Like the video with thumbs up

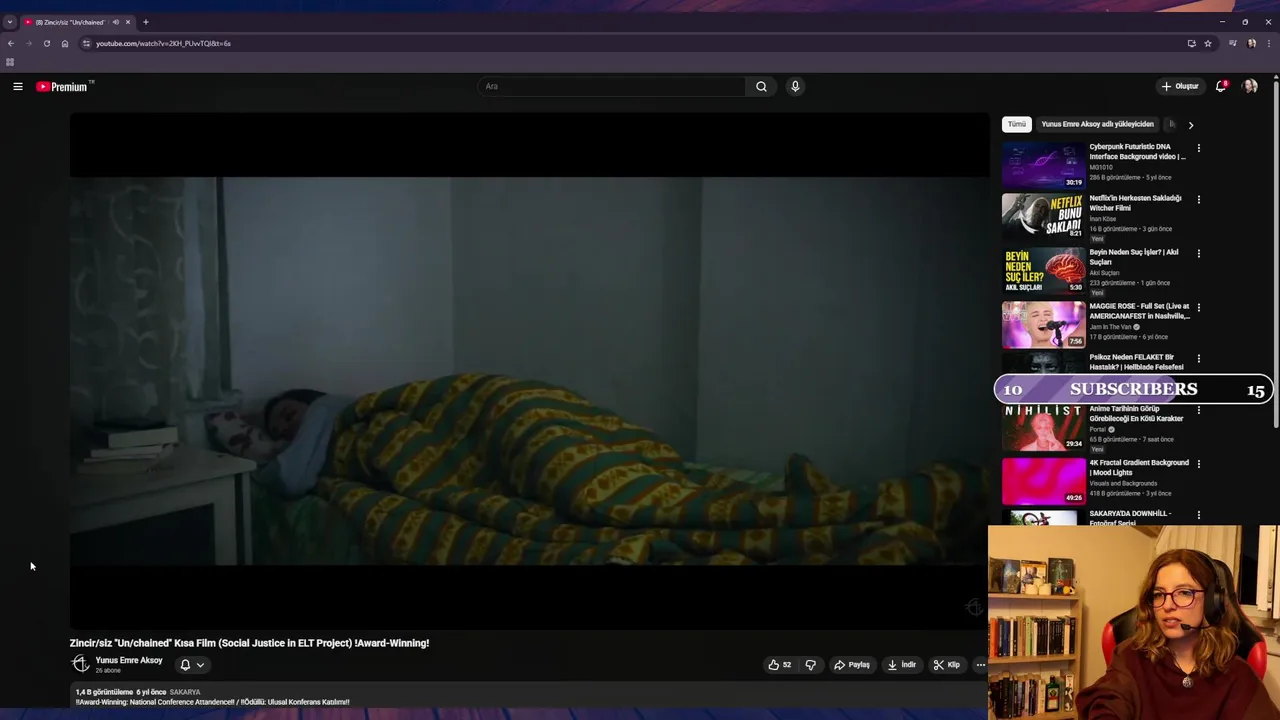(x=780, y=665)
